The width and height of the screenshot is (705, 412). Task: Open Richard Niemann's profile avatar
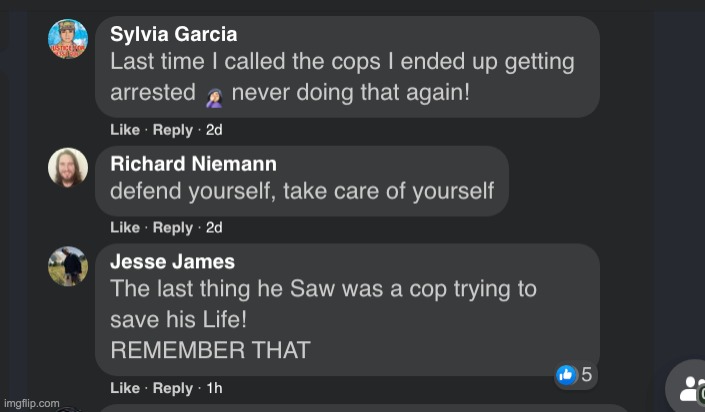tap(68, 168)
